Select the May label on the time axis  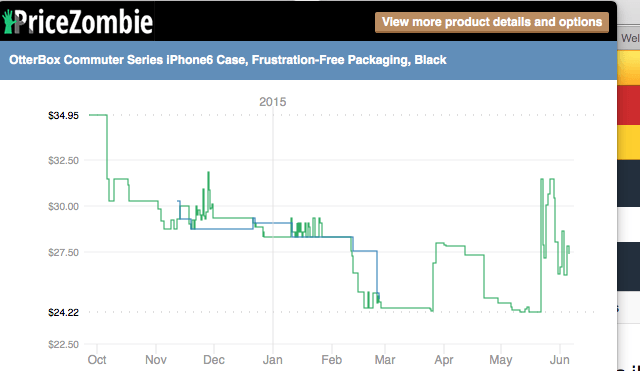(x=501, y=360)
